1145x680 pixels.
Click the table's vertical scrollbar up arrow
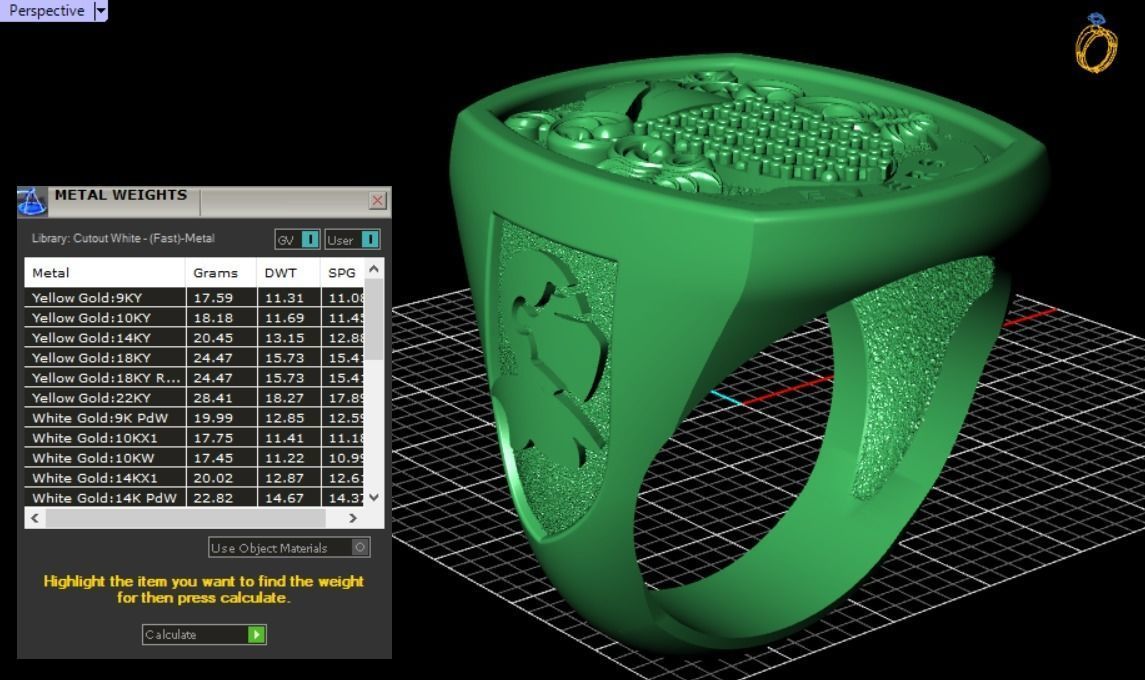pyautogui.click(x=374, y=269)
